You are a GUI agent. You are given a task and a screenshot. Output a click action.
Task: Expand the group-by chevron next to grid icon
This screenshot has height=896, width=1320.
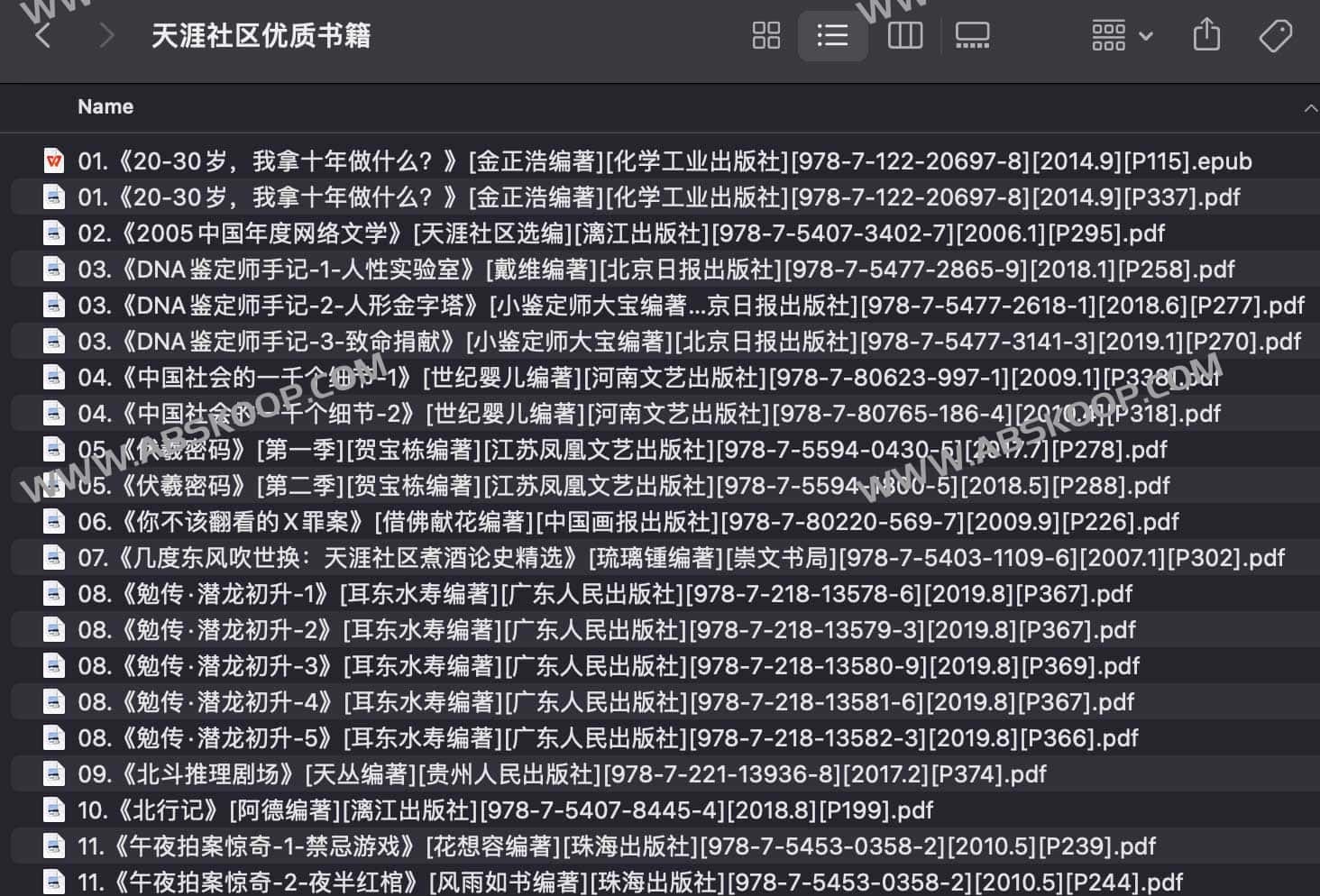pyautogui.click(x=1145, y=35)
